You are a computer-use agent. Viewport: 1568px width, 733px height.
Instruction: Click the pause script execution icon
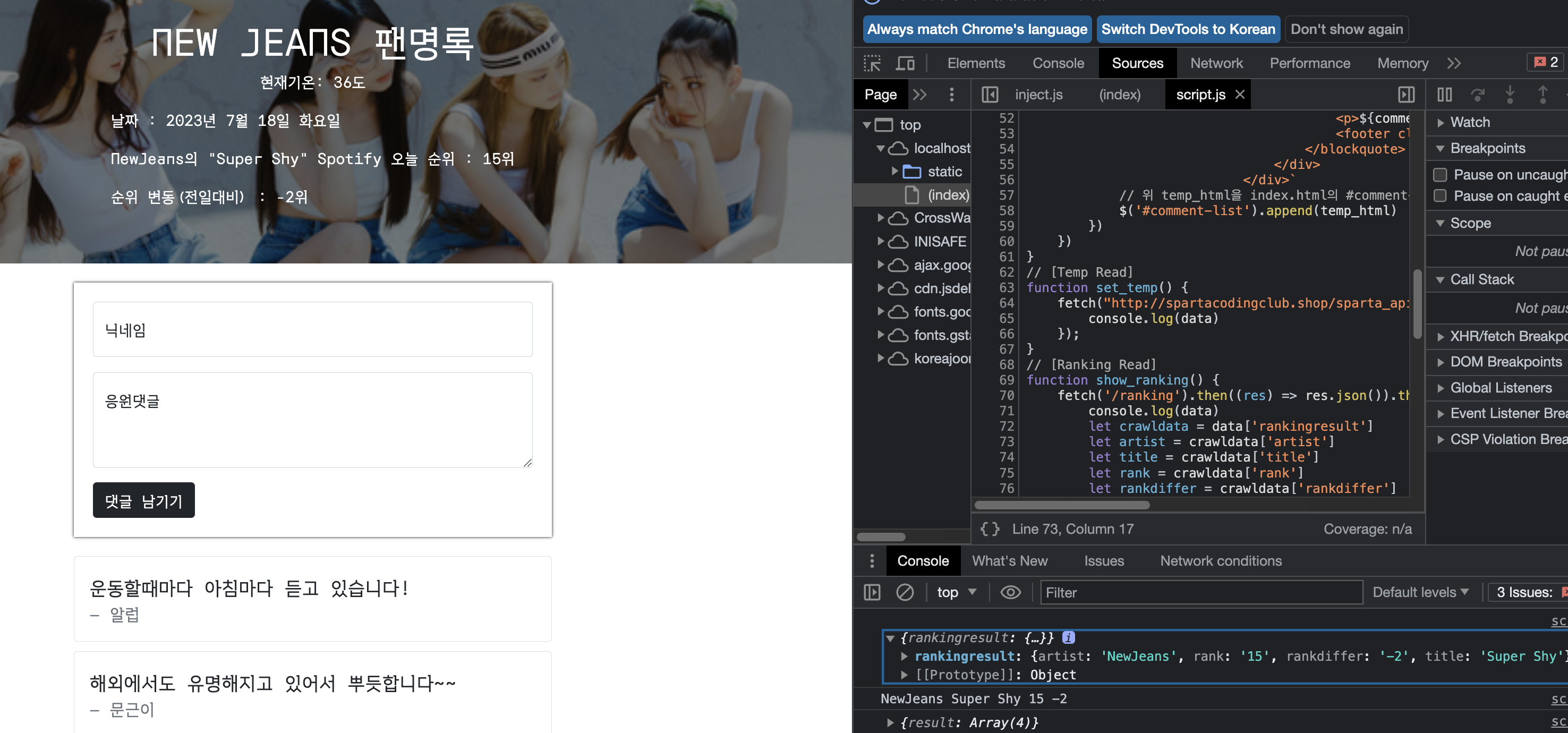click(1444, 95)
